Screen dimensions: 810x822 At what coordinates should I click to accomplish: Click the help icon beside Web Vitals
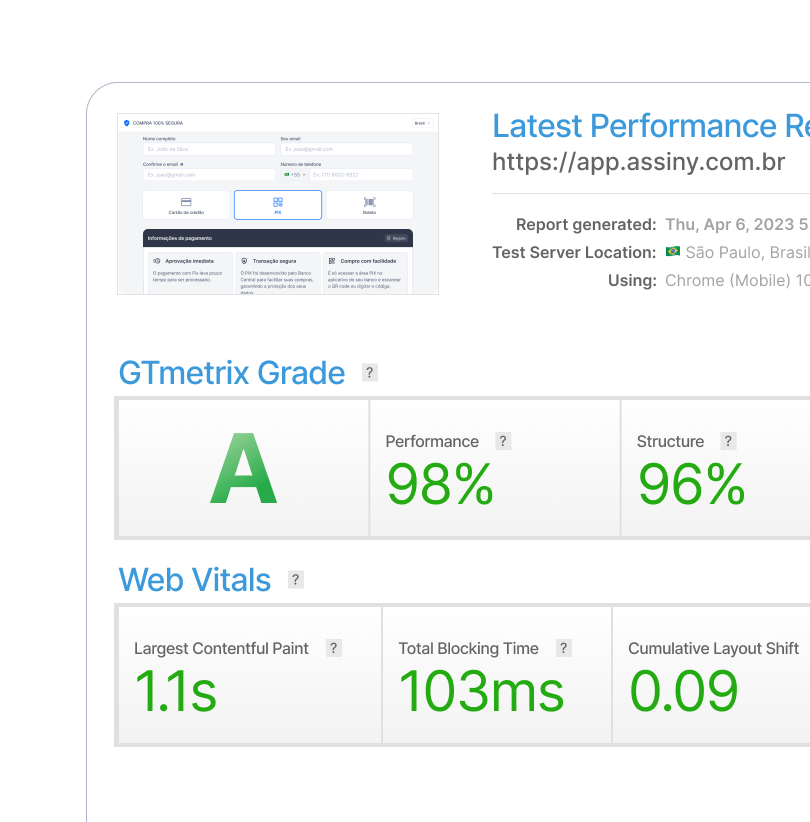coord(295,580)
